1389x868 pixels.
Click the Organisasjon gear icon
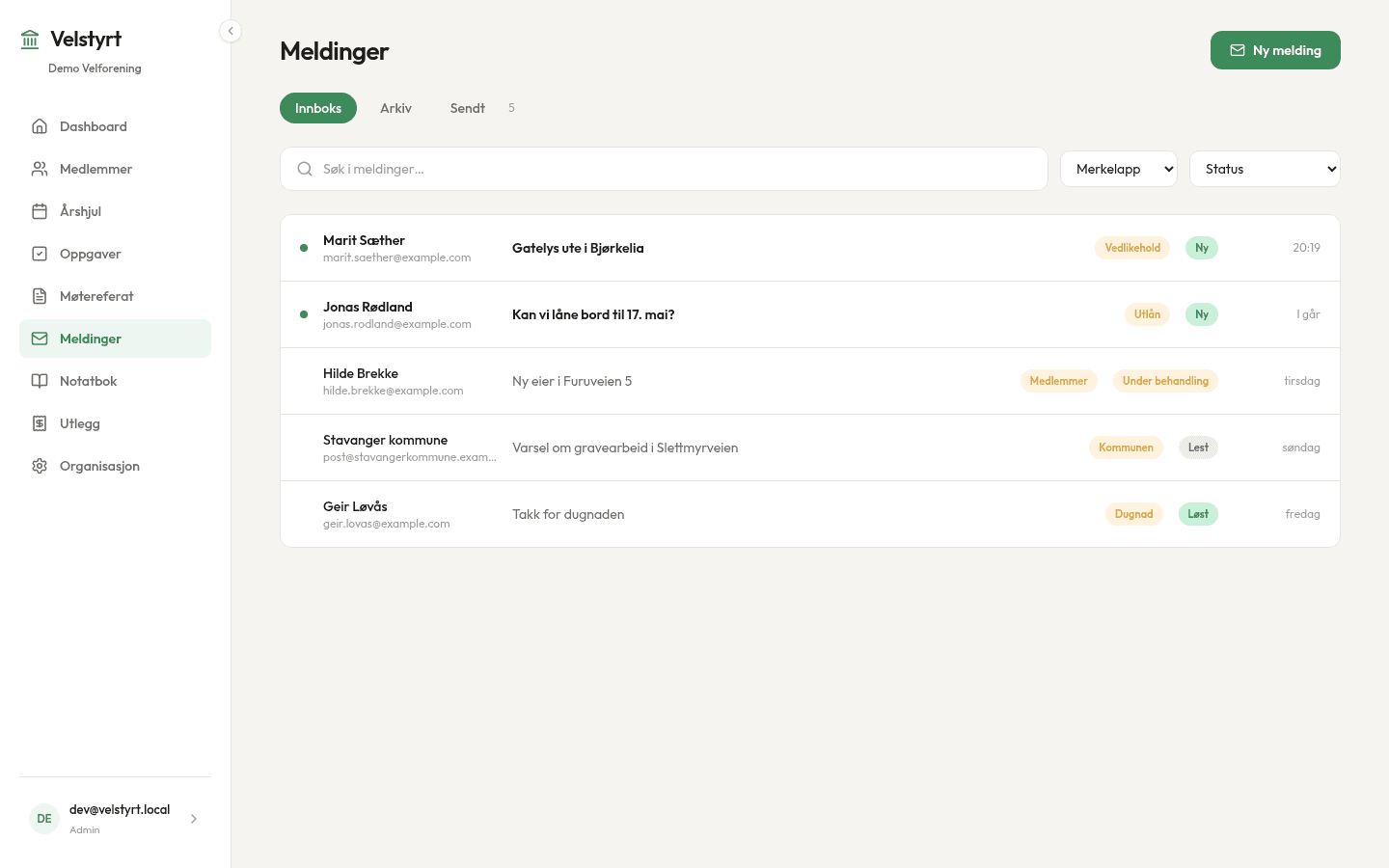coord(40,466)
